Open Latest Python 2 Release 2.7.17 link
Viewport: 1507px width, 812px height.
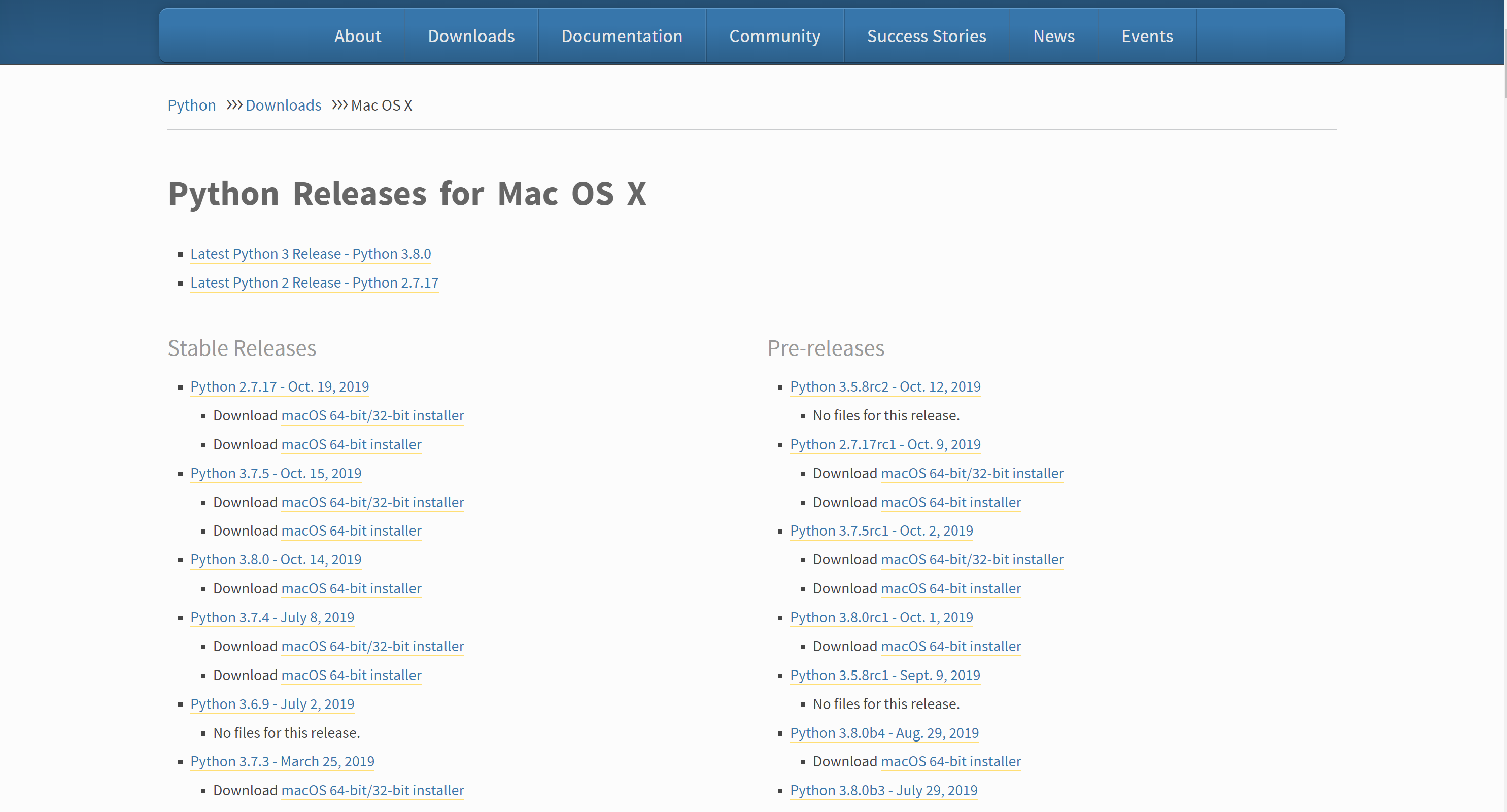(x=314, y=283)
